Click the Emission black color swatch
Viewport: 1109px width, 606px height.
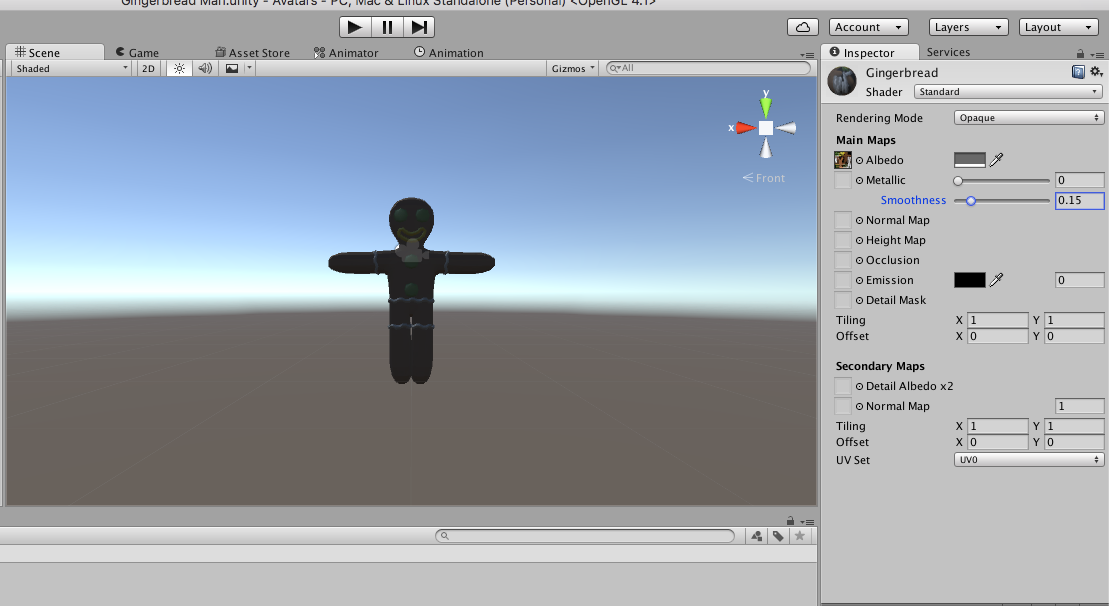pyautogui.click(x=970, y=280)
